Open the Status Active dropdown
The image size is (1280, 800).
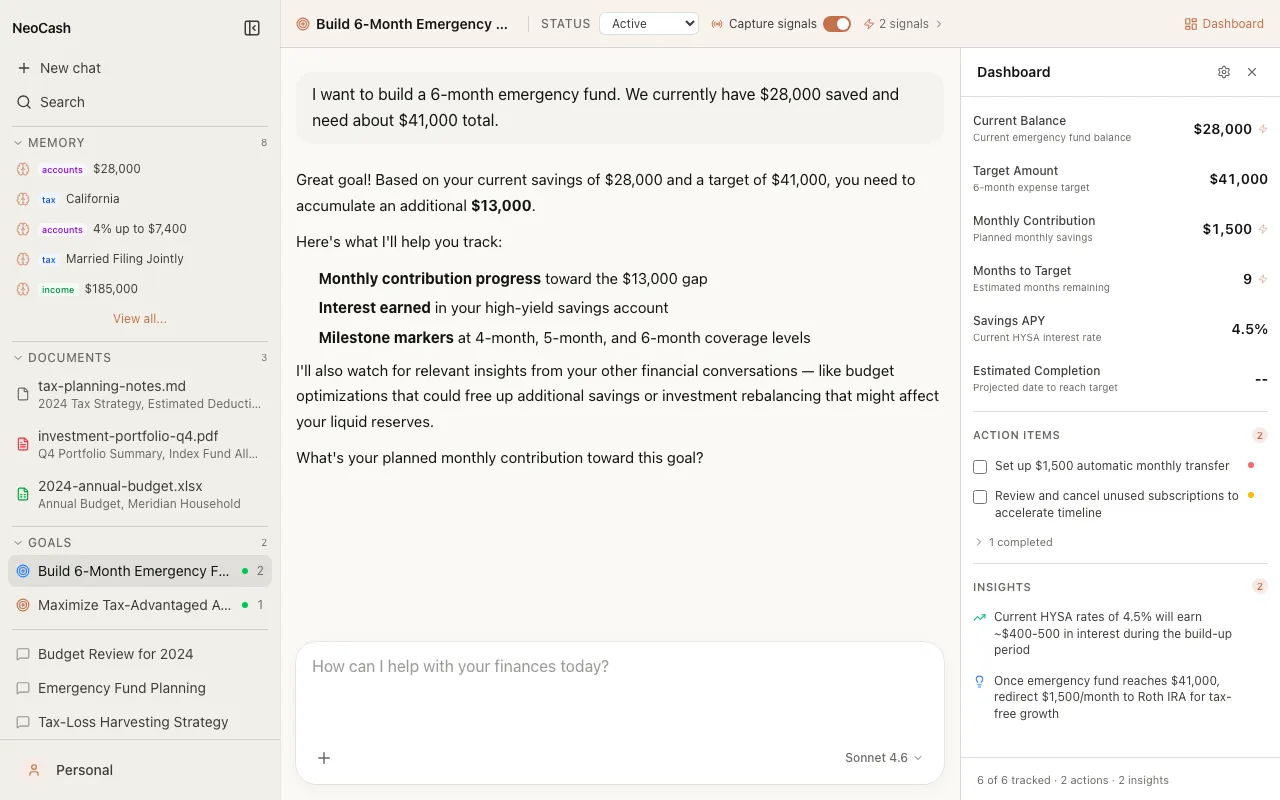[648, 24]
